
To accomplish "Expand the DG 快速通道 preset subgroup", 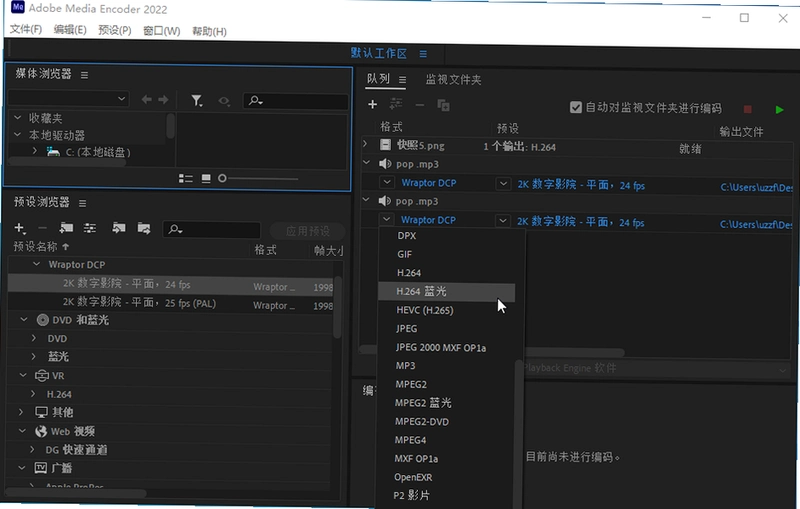I will 32,449.
